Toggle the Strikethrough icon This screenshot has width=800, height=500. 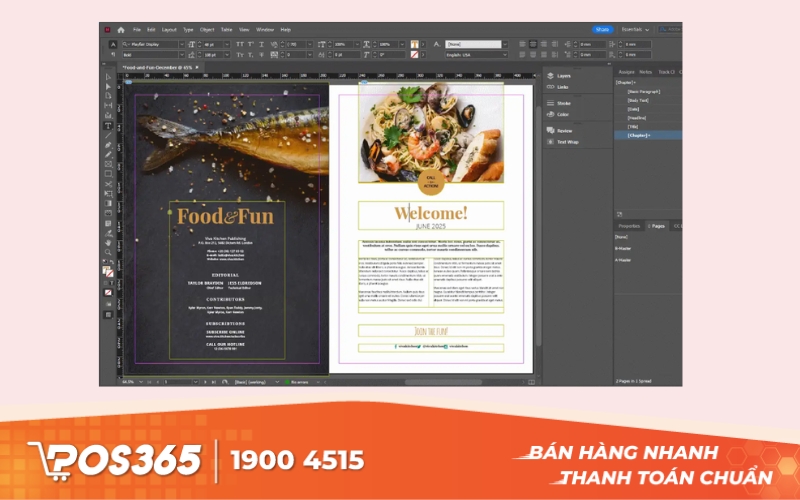tap(261, 55)
